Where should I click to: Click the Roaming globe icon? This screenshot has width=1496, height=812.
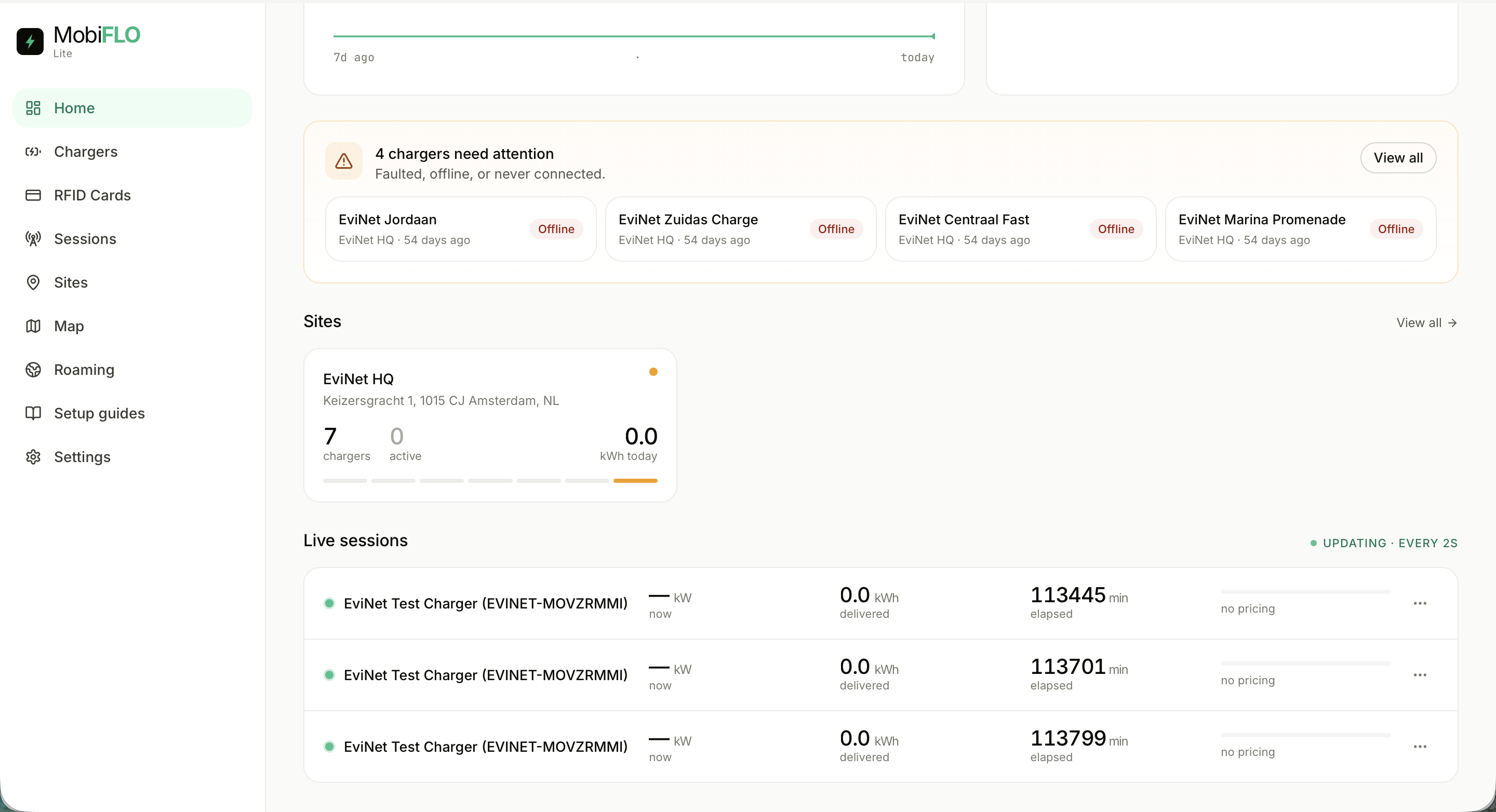(x=33, y=369)
